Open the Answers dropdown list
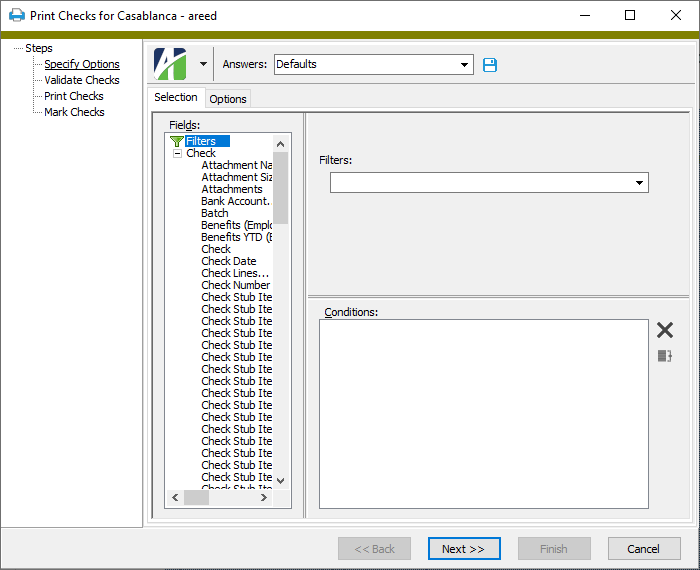Viewport: 700px width, 570px height. pyautogui.click(x=464, y=65)
